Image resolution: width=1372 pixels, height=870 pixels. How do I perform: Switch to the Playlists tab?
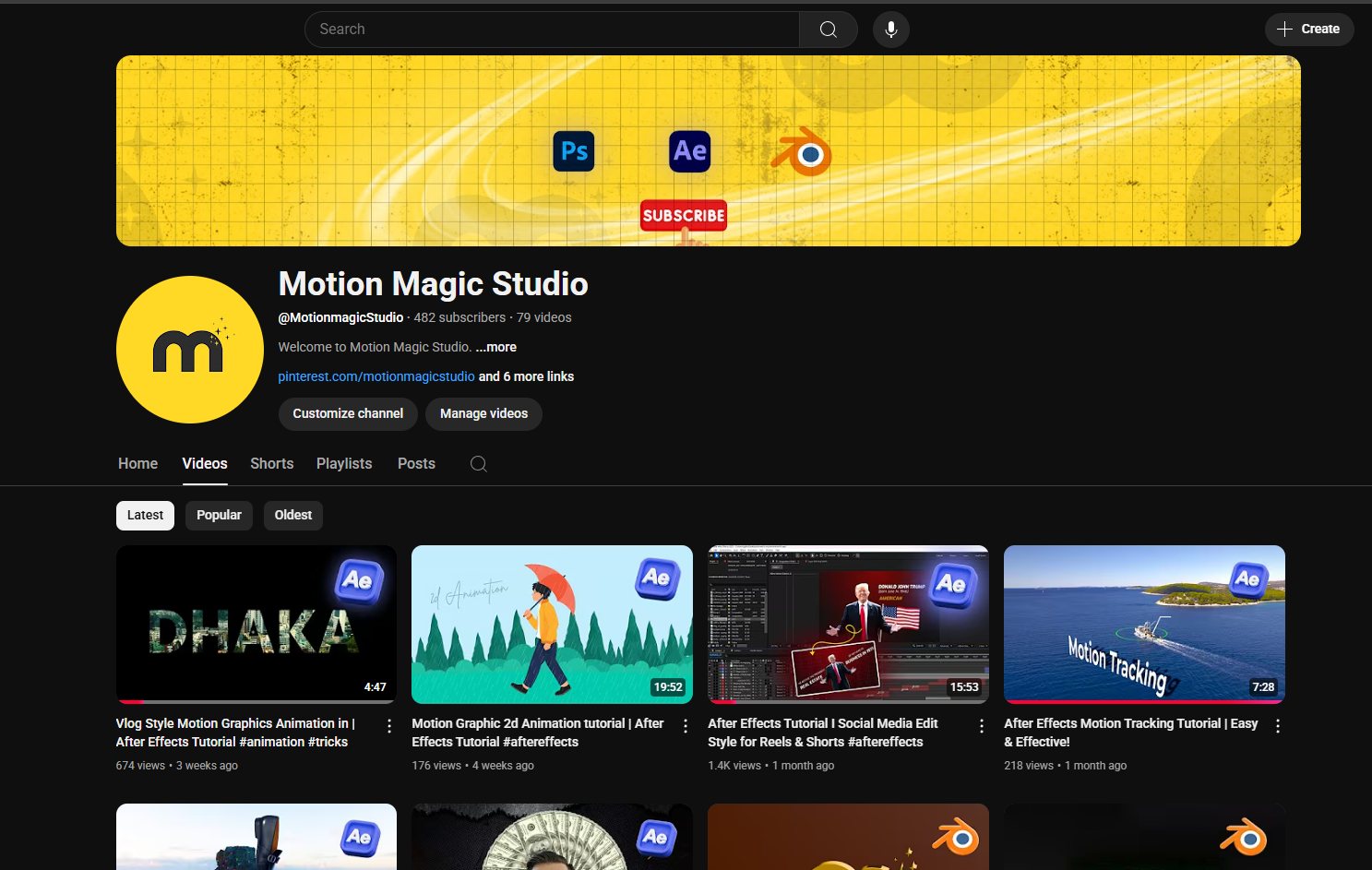344,464
